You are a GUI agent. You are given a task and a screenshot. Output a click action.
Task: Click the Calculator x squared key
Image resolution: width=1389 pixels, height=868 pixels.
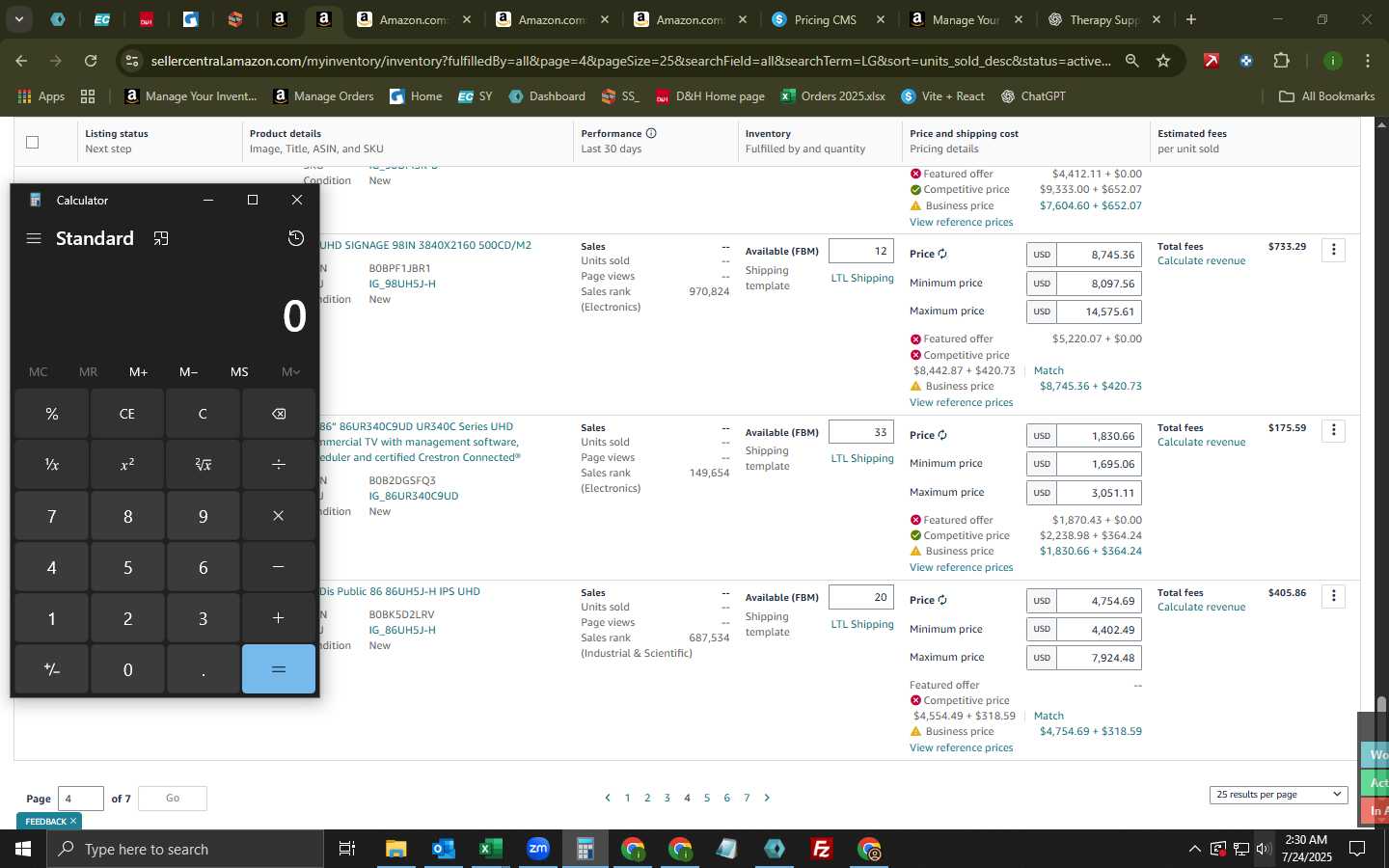[127, 465]
